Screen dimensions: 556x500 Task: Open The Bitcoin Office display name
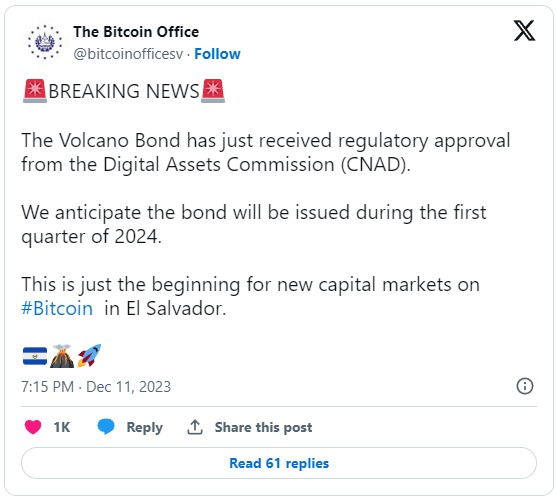(136, 32)
